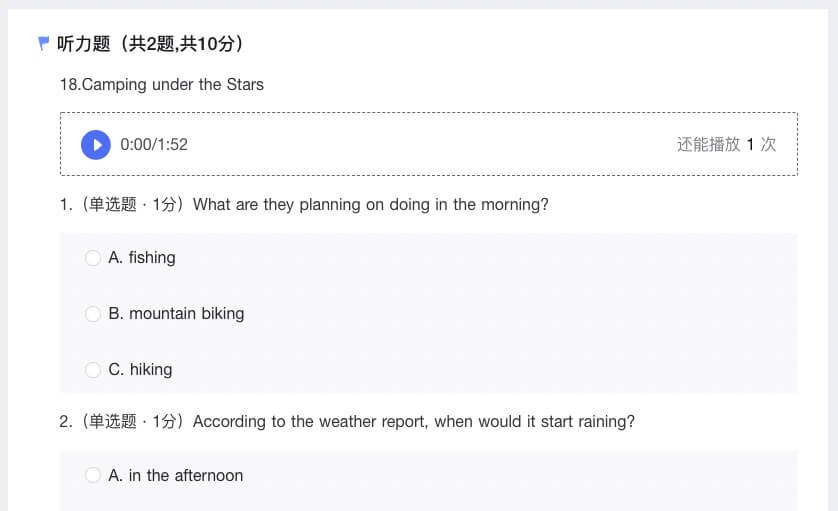This screenshot has width=838, height=511.
Task: Click question 1 text about the morning
Action: [371, 205]
